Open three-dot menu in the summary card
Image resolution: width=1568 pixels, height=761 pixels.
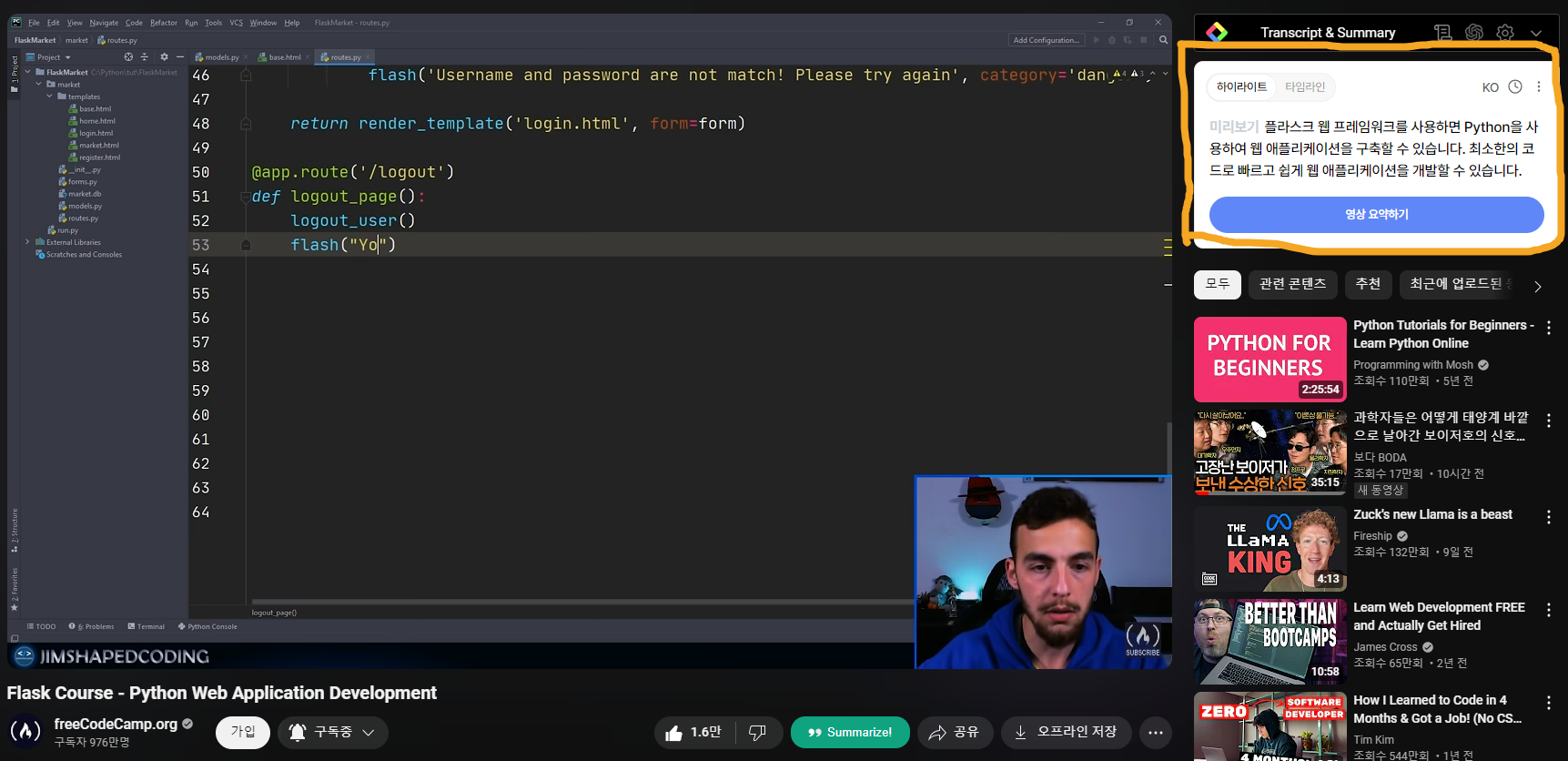(1539, 87)
